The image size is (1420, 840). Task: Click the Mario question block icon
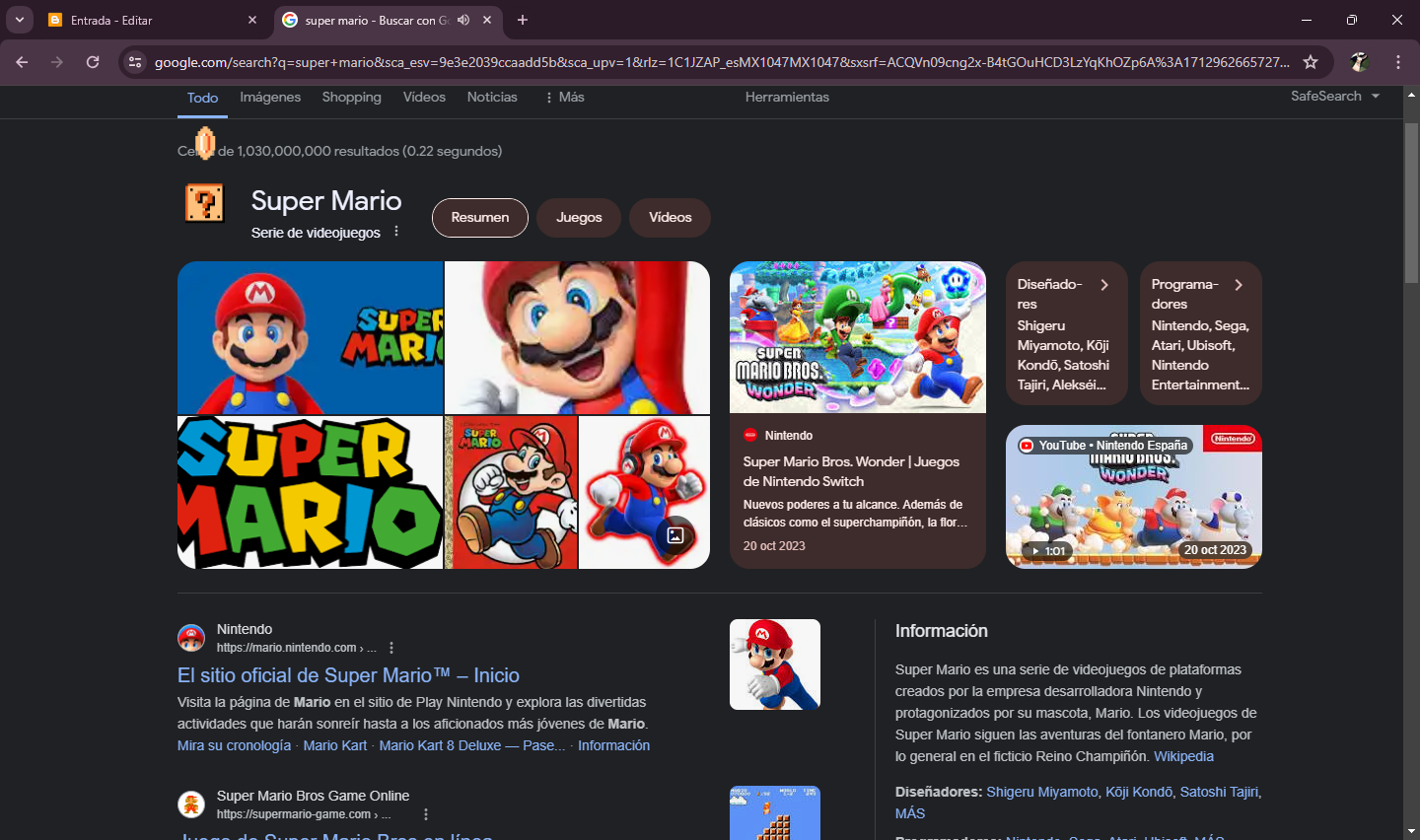pyautogui.click(x=204, y=203)
